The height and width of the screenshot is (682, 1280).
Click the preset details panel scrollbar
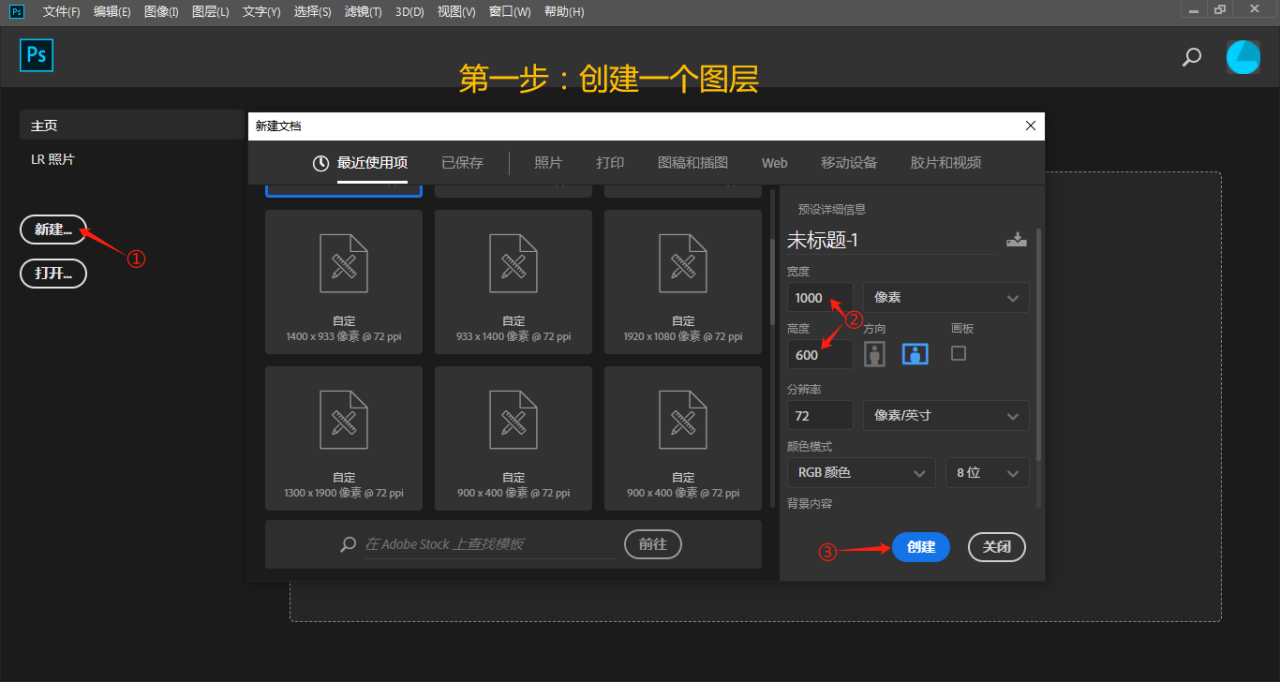[1038, 345]
